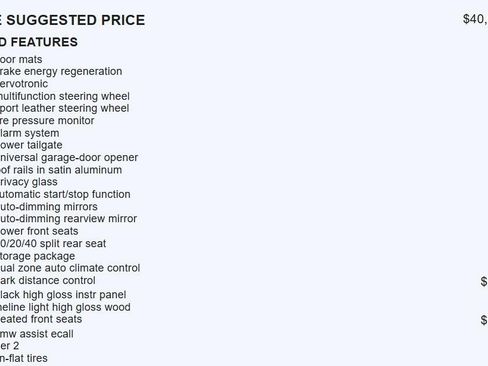Viewport: 488px width, 366px height.
Task: Click multifunction steering wheel entry
Action: tap(65, 96)
